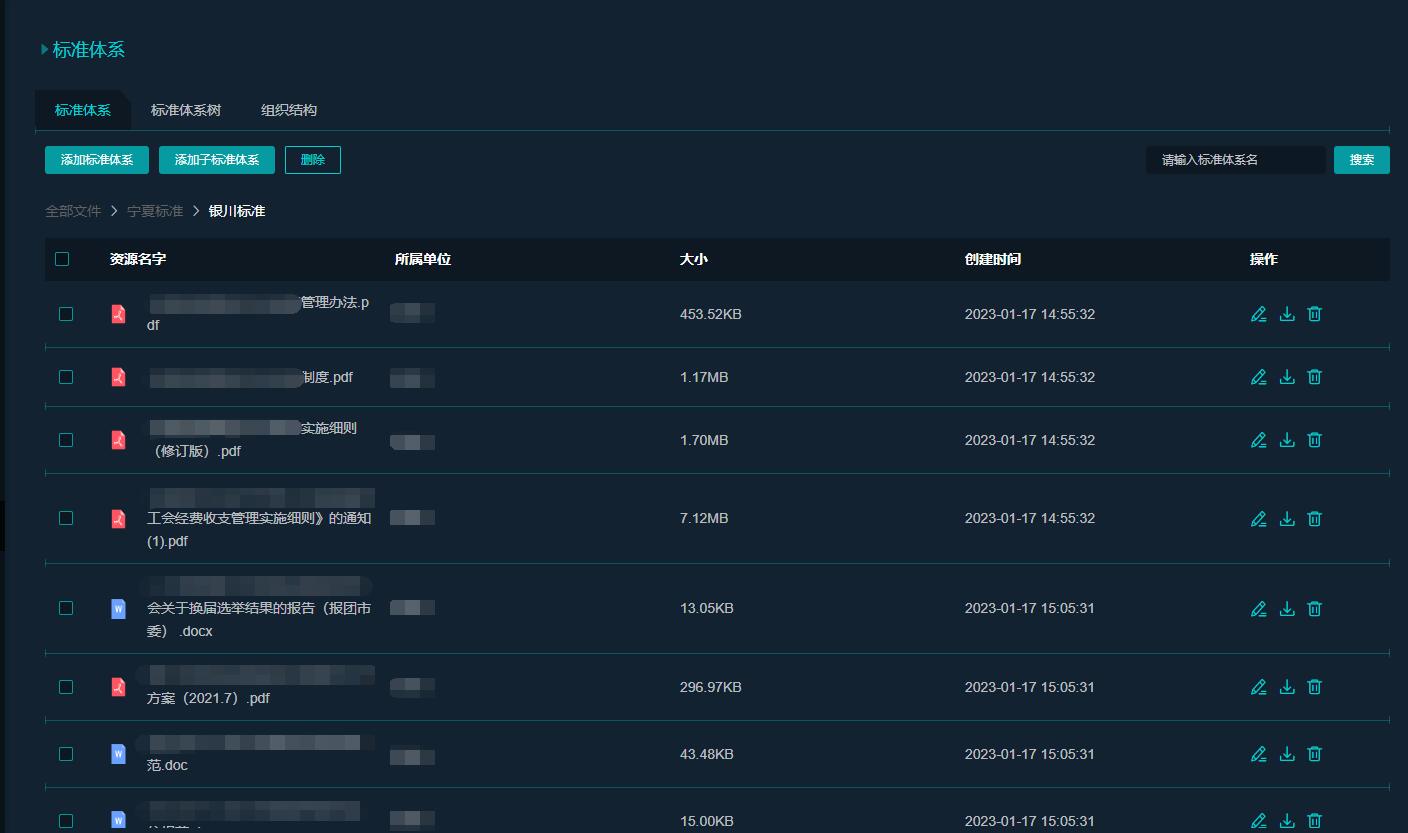Viewport: 1408px width, 833px height.
Task: Delete the 43.48KB doc row
Action: [x=1315, y=754]
